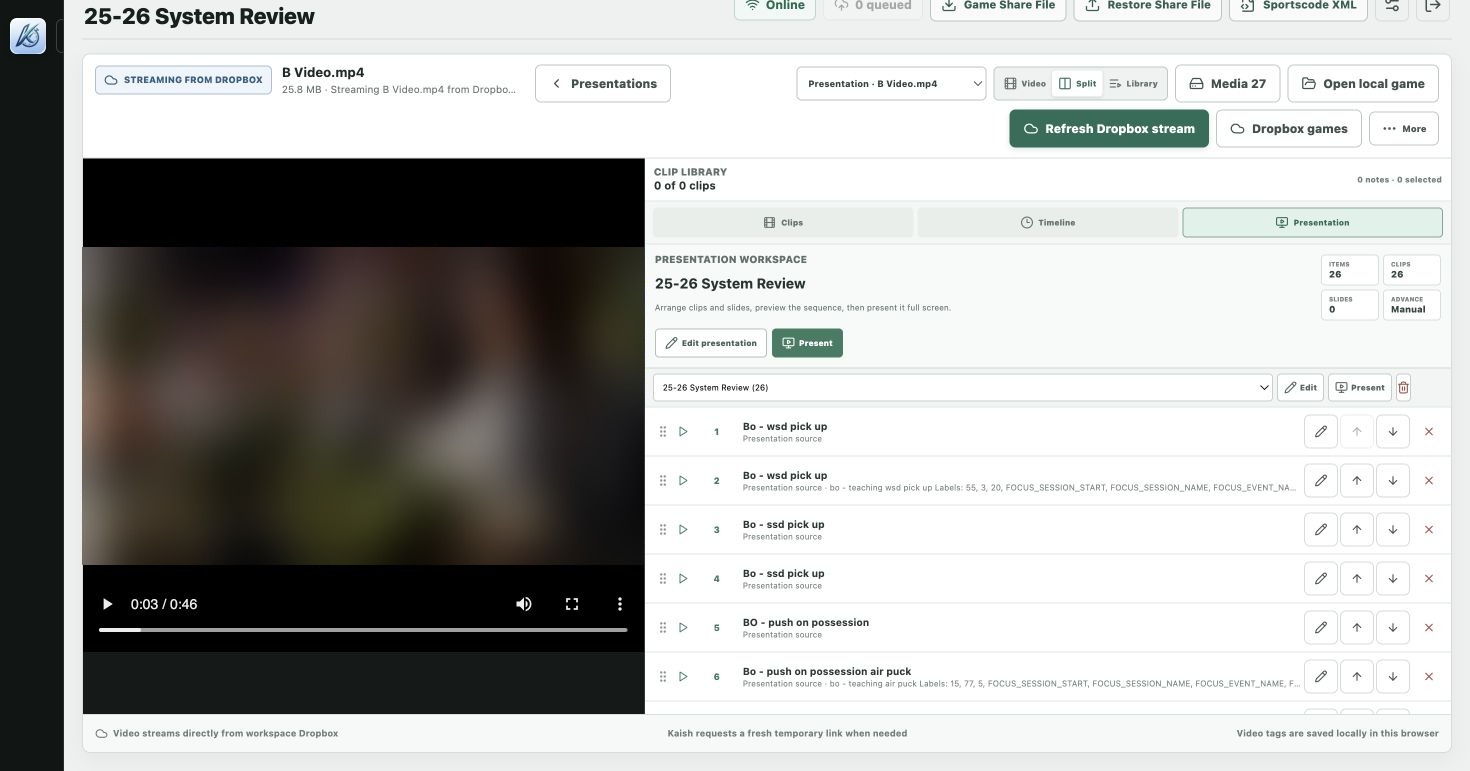Click Open local game
Viewport: 1470px width, 771px height.
coord(1363,84)
